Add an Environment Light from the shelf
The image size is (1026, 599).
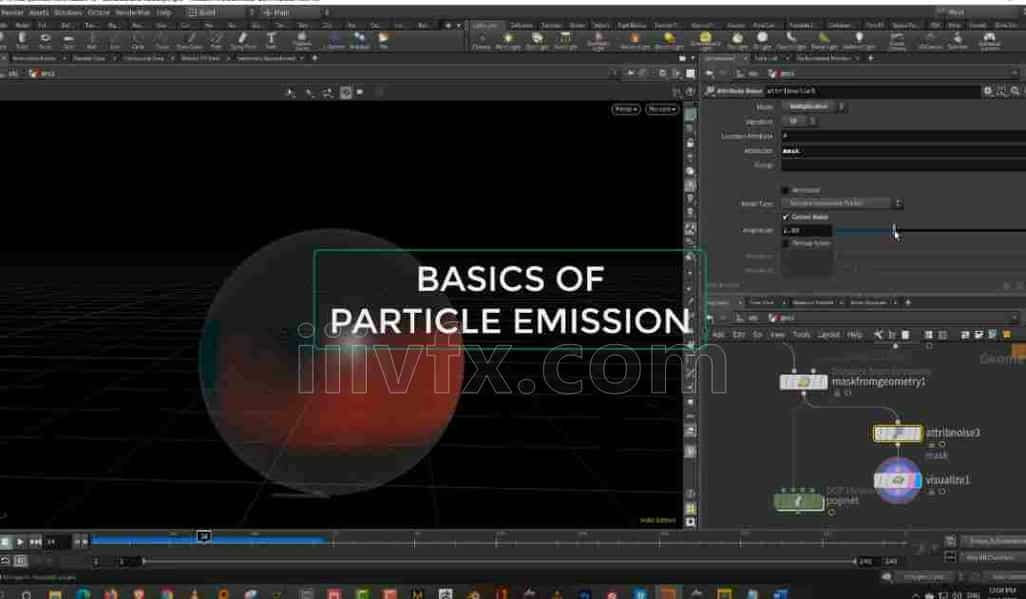tap(704, 41)
